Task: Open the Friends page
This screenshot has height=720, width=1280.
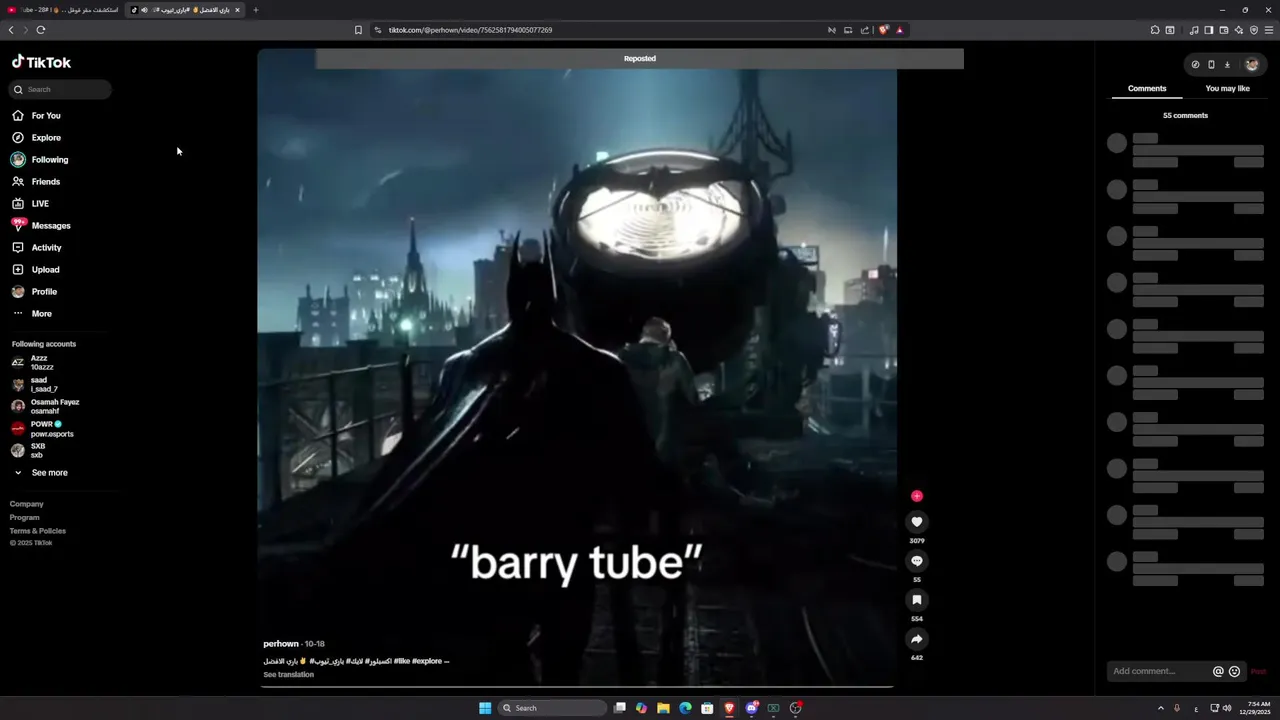Action: [36, 182]
